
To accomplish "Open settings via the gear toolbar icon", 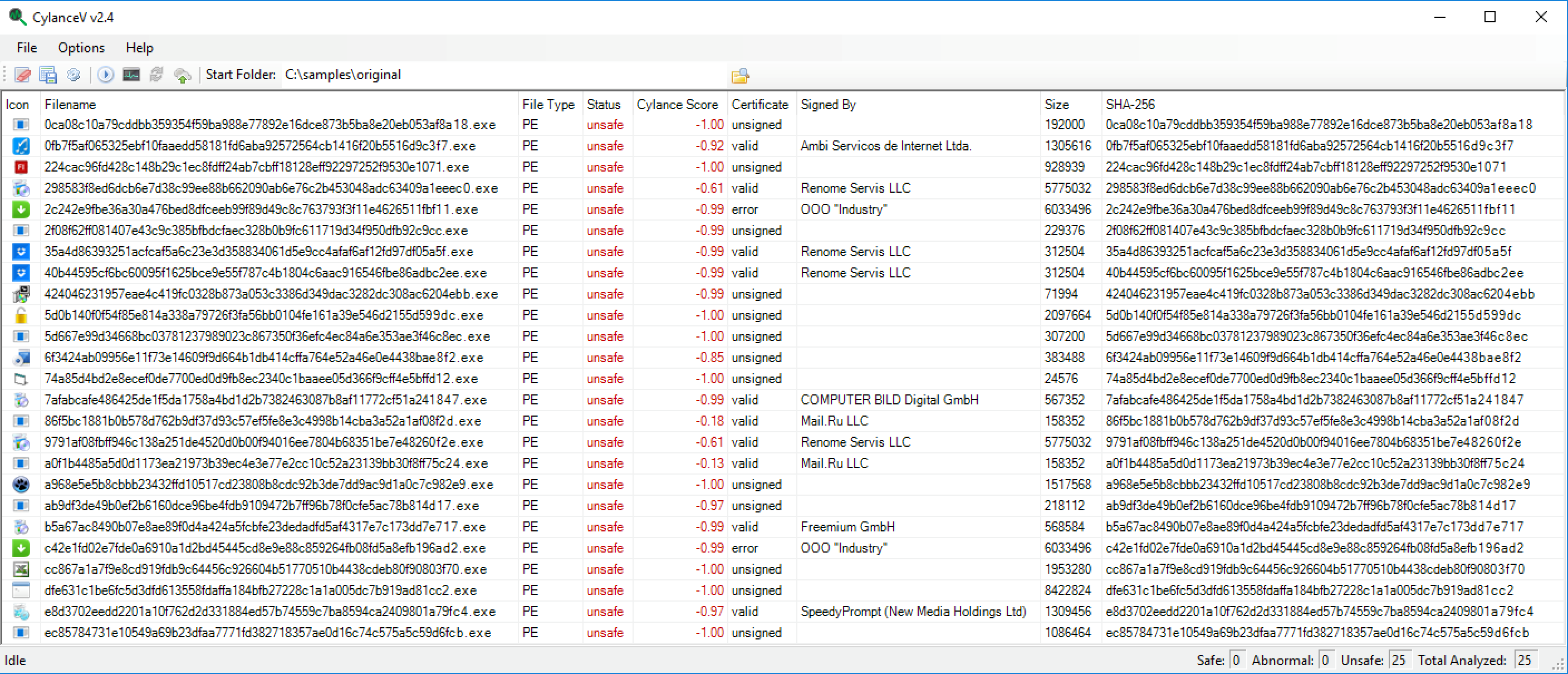I will [x=73, y=75].
